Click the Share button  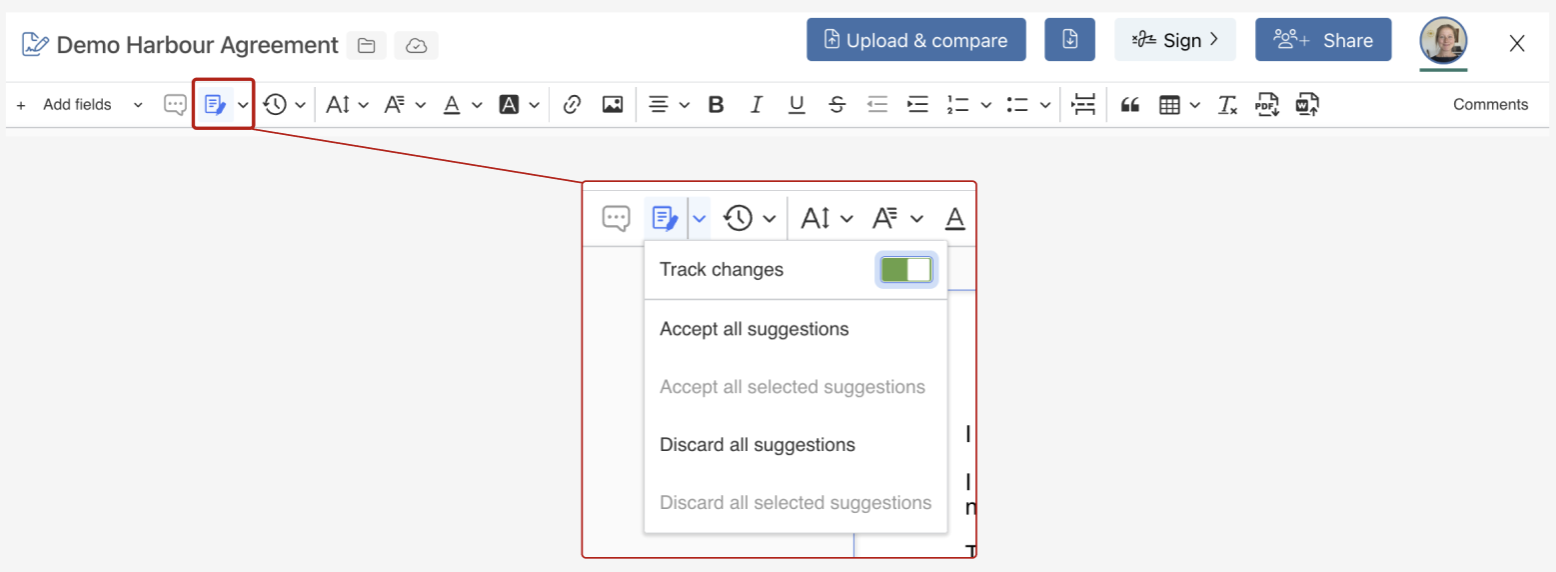(1323, 40)
